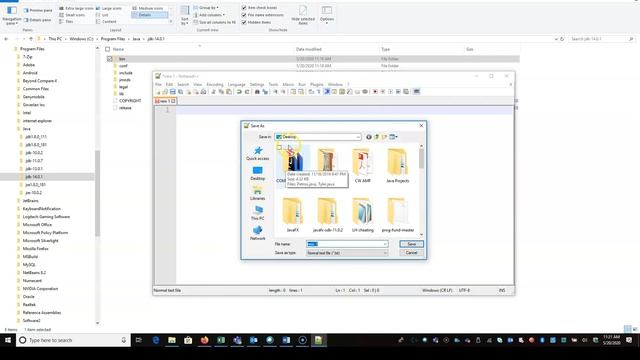Open the File name history dropdown arrow
The width and height of the screenshot is (640, 360).
click(x=385, y=244)
